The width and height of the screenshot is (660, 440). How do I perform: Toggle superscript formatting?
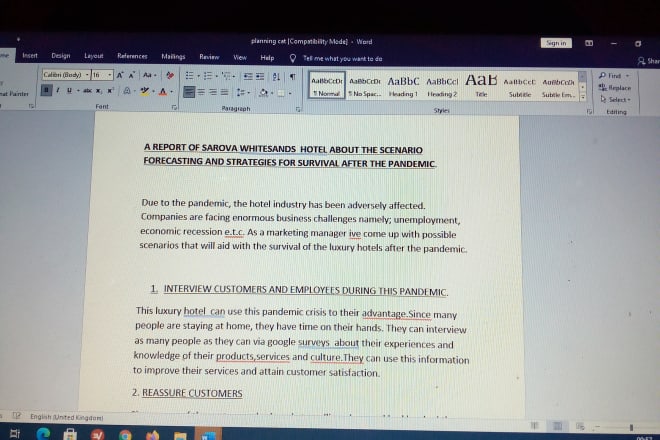110,91
